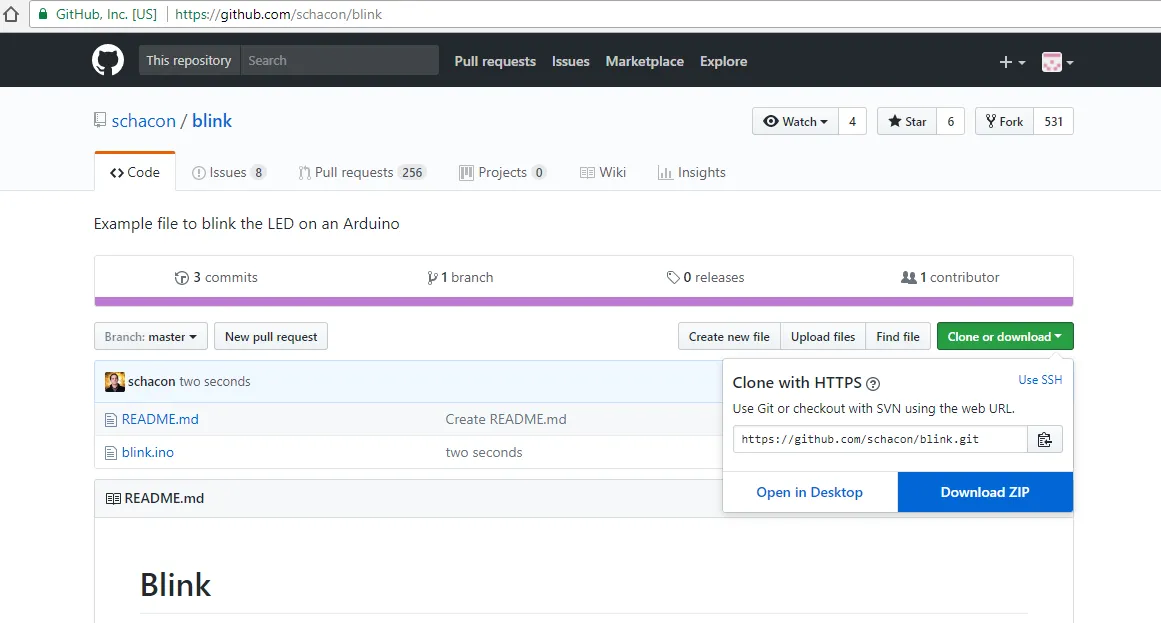Click the purple language bar

tap(583, 301)
